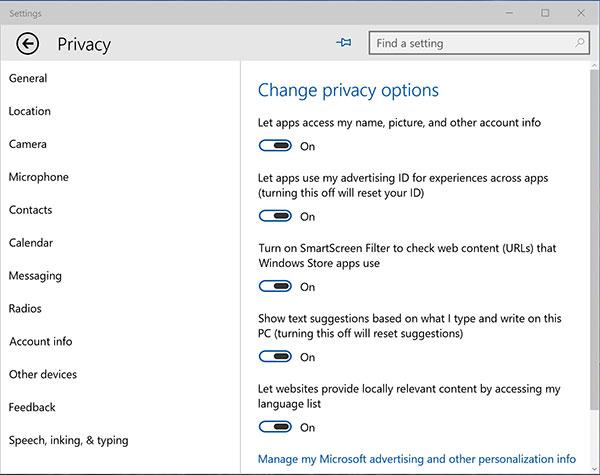Maximize the Settings window
The height and width of the screenshot is (475, 600).
pyautogui.click(x=545, y=13)
